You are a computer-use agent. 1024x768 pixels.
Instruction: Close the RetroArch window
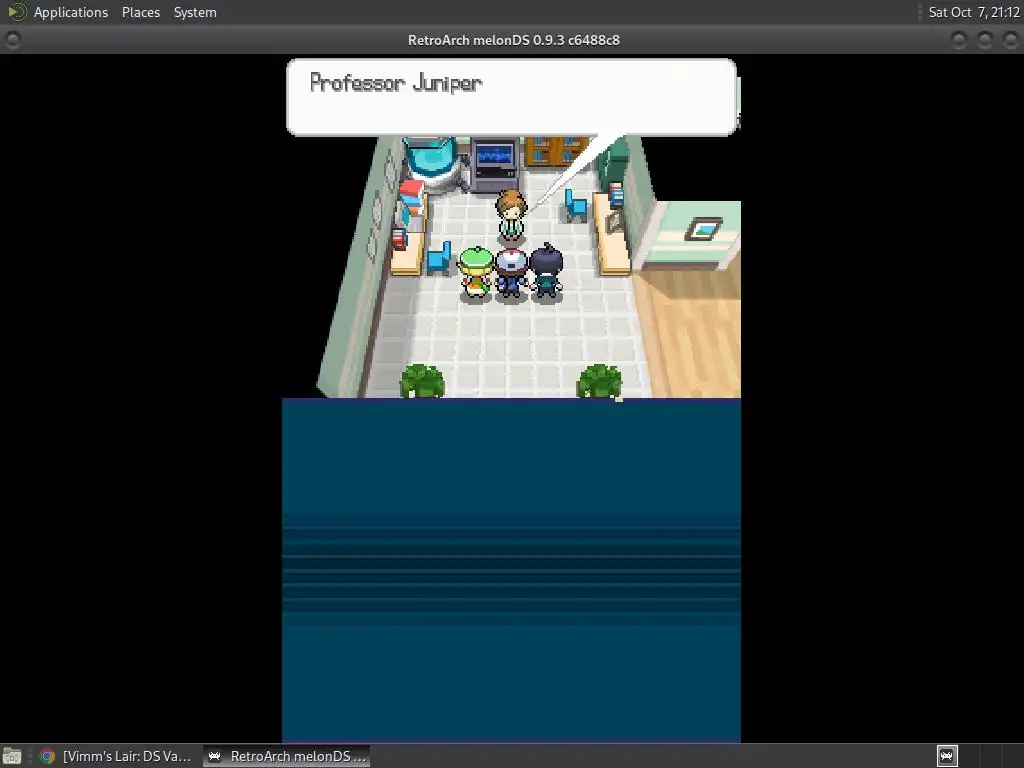[1010, 40]
